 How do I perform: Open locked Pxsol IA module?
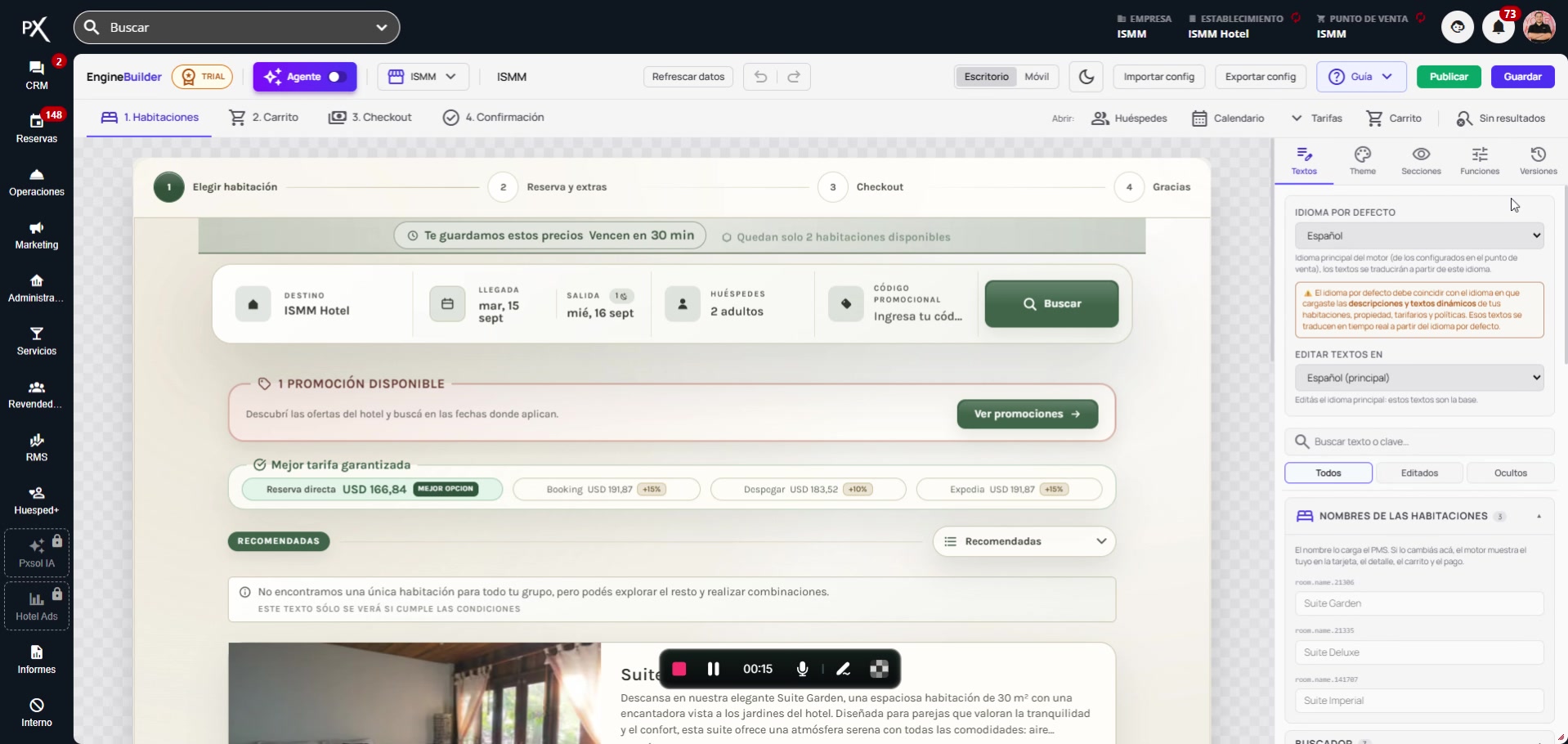[x=37, y=553]
